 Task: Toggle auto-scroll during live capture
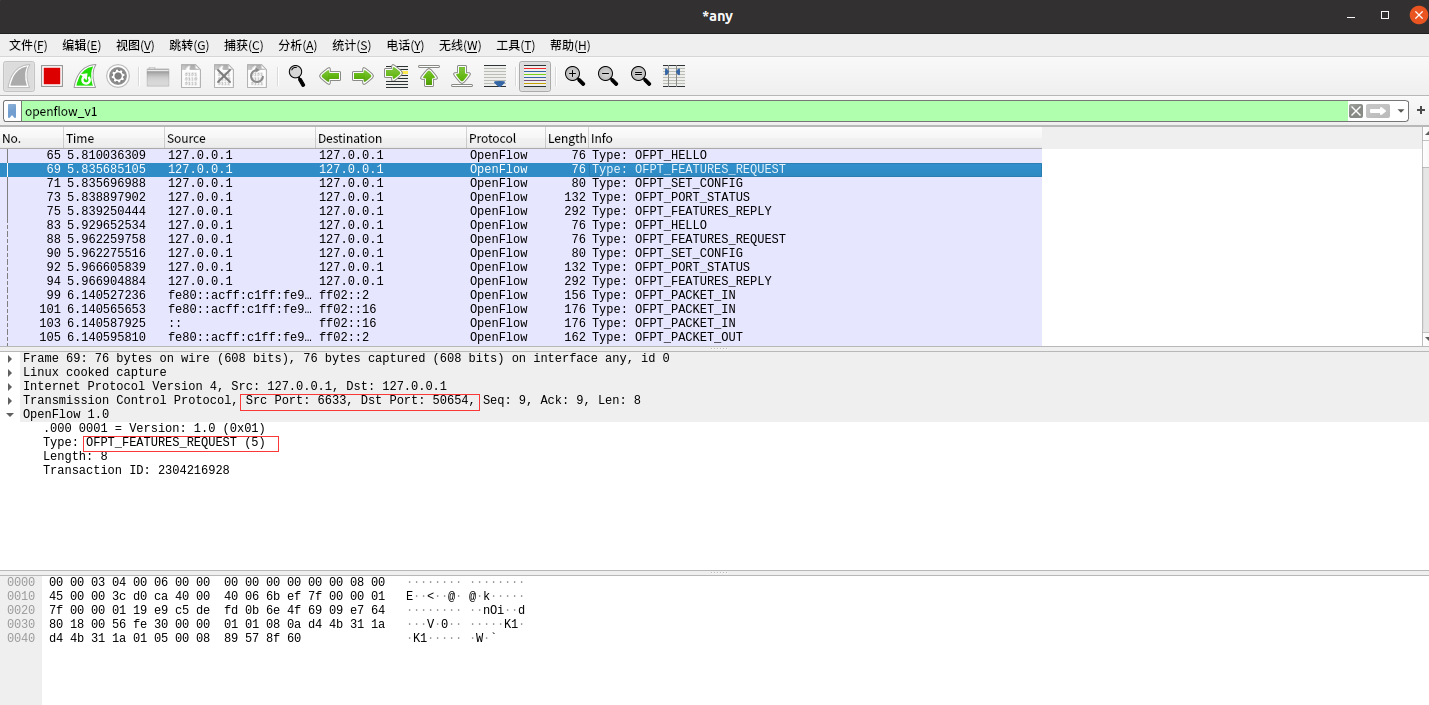(x=495, y=76)
